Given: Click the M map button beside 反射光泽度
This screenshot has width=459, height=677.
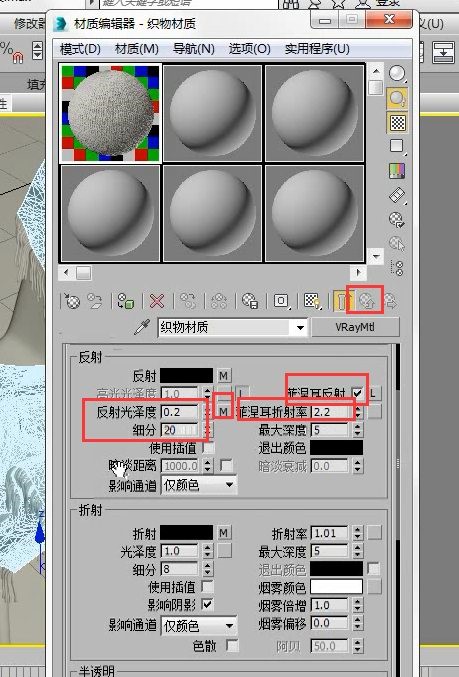Looking at the screenshot, I should click(223, 411).
